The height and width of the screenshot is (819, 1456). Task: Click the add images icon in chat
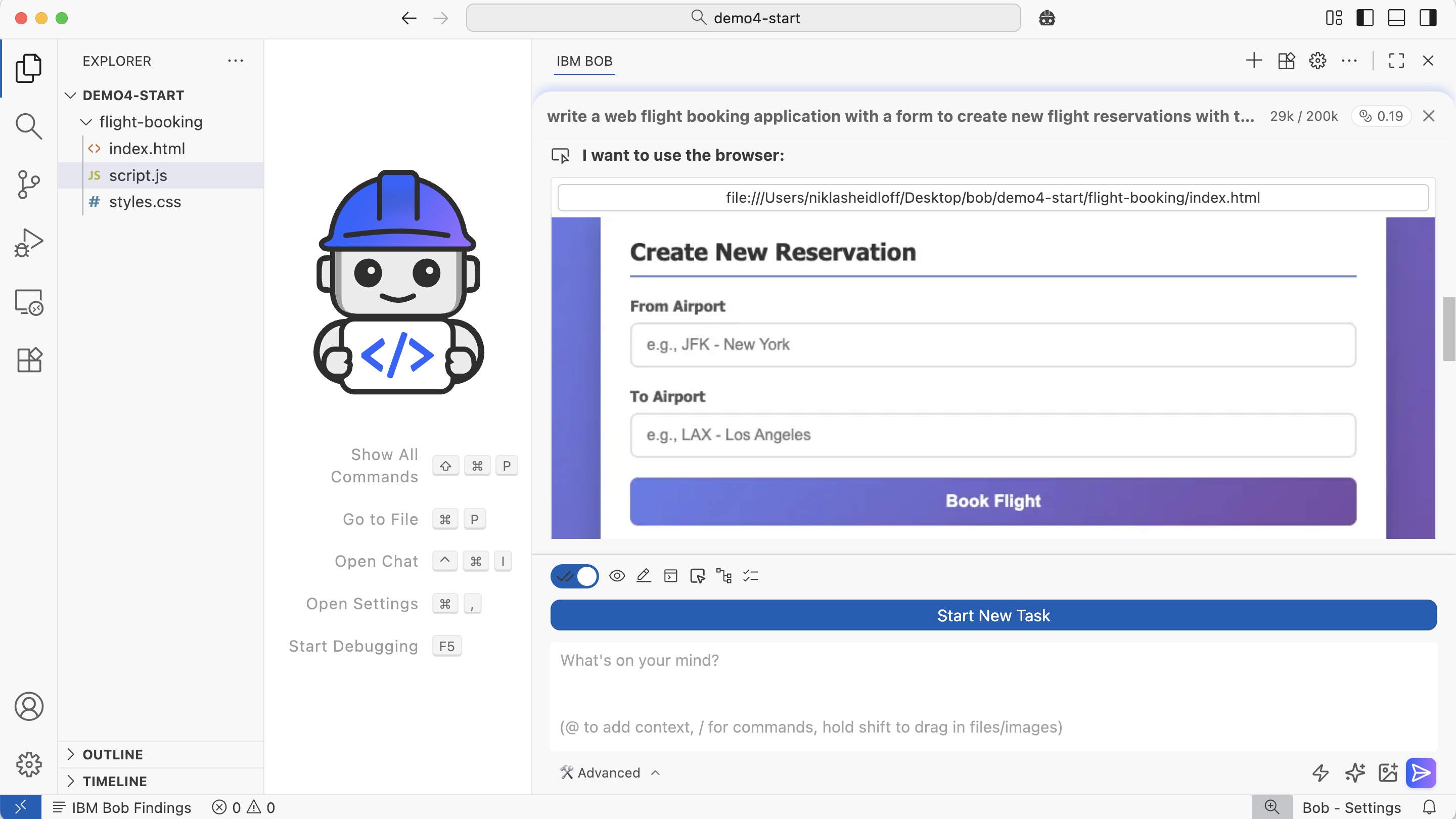coord(1388,772)
